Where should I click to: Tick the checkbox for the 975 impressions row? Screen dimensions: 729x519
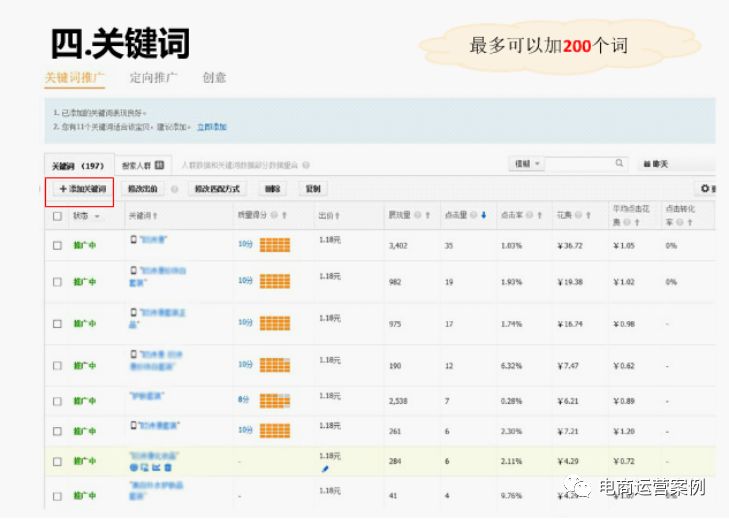57,324
